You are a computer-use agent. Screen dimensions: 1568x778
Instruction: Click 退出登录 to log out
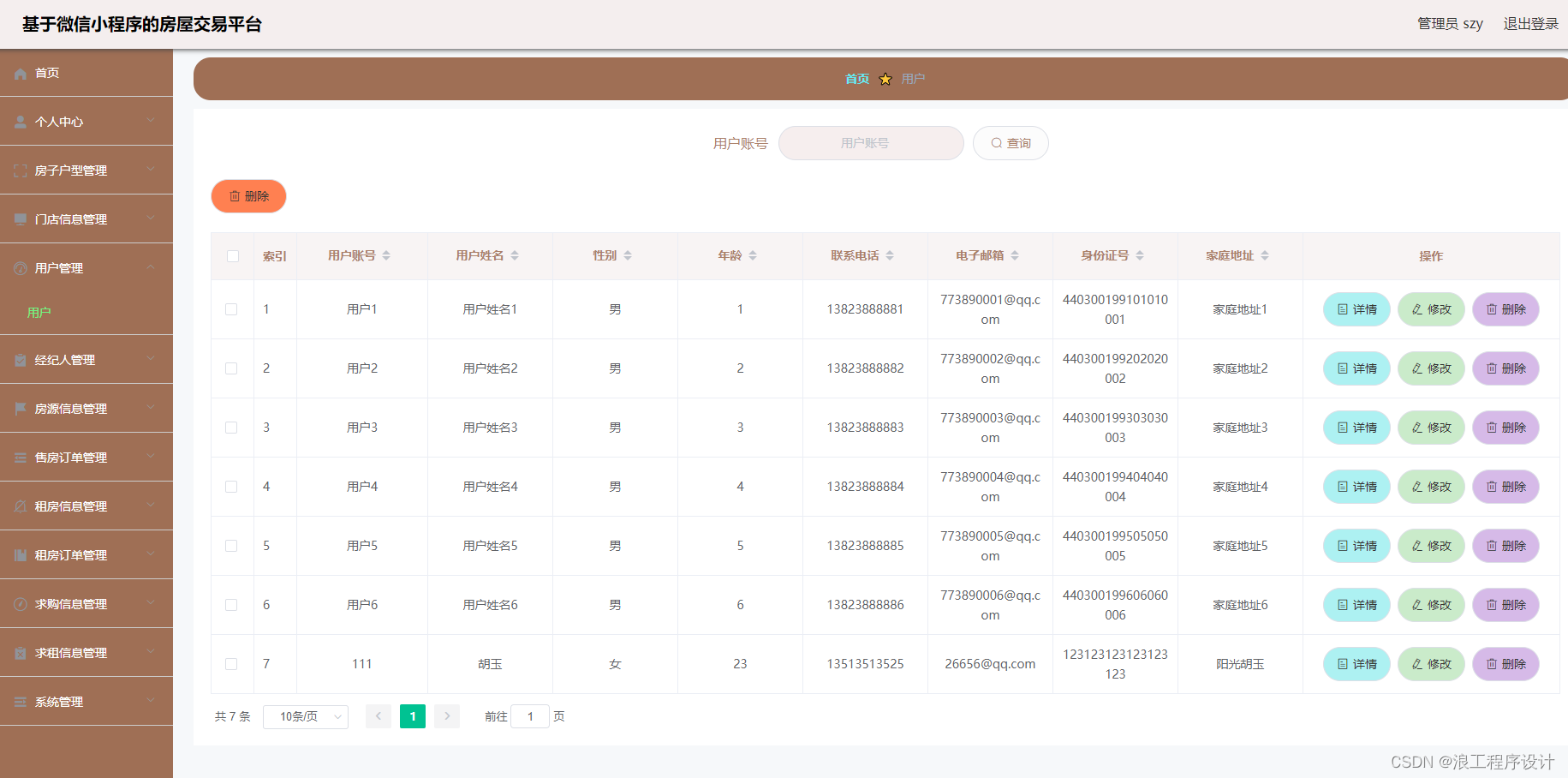point(1531,24)
